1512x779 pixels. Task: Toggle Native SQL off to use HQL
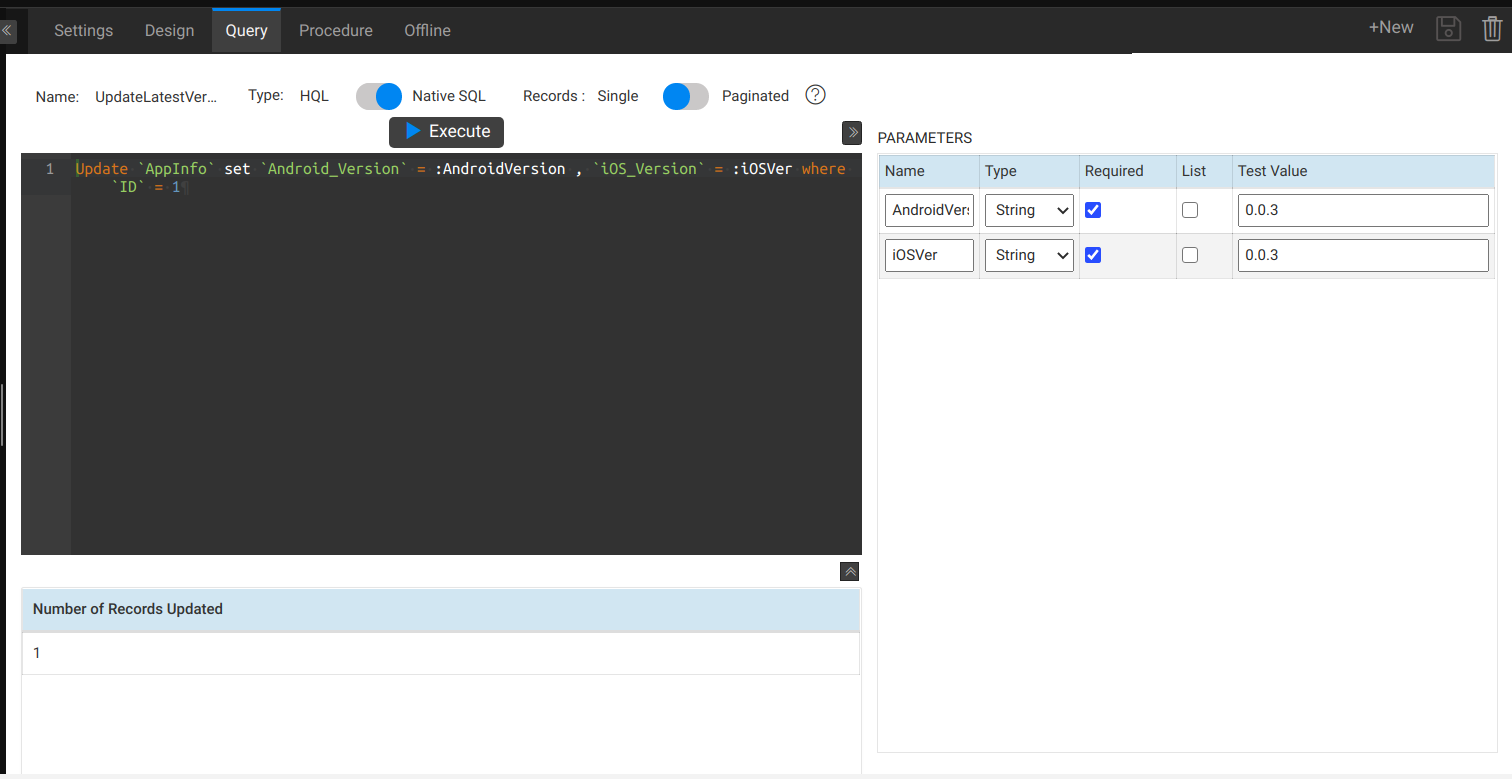379,95
